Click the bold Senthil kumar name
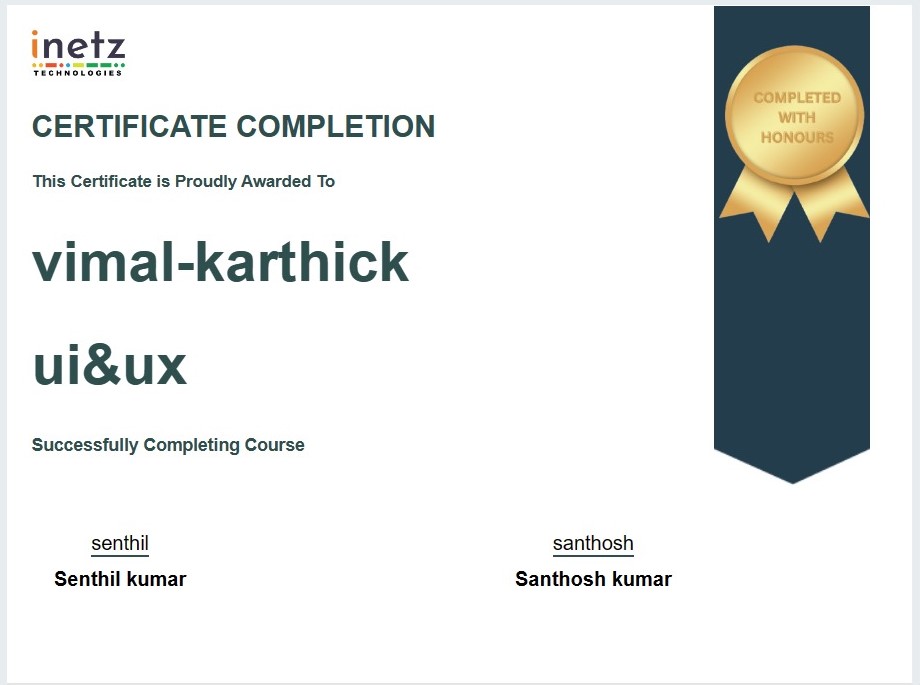Viewport: 920px width, 685px height. [x=120, y=579]
